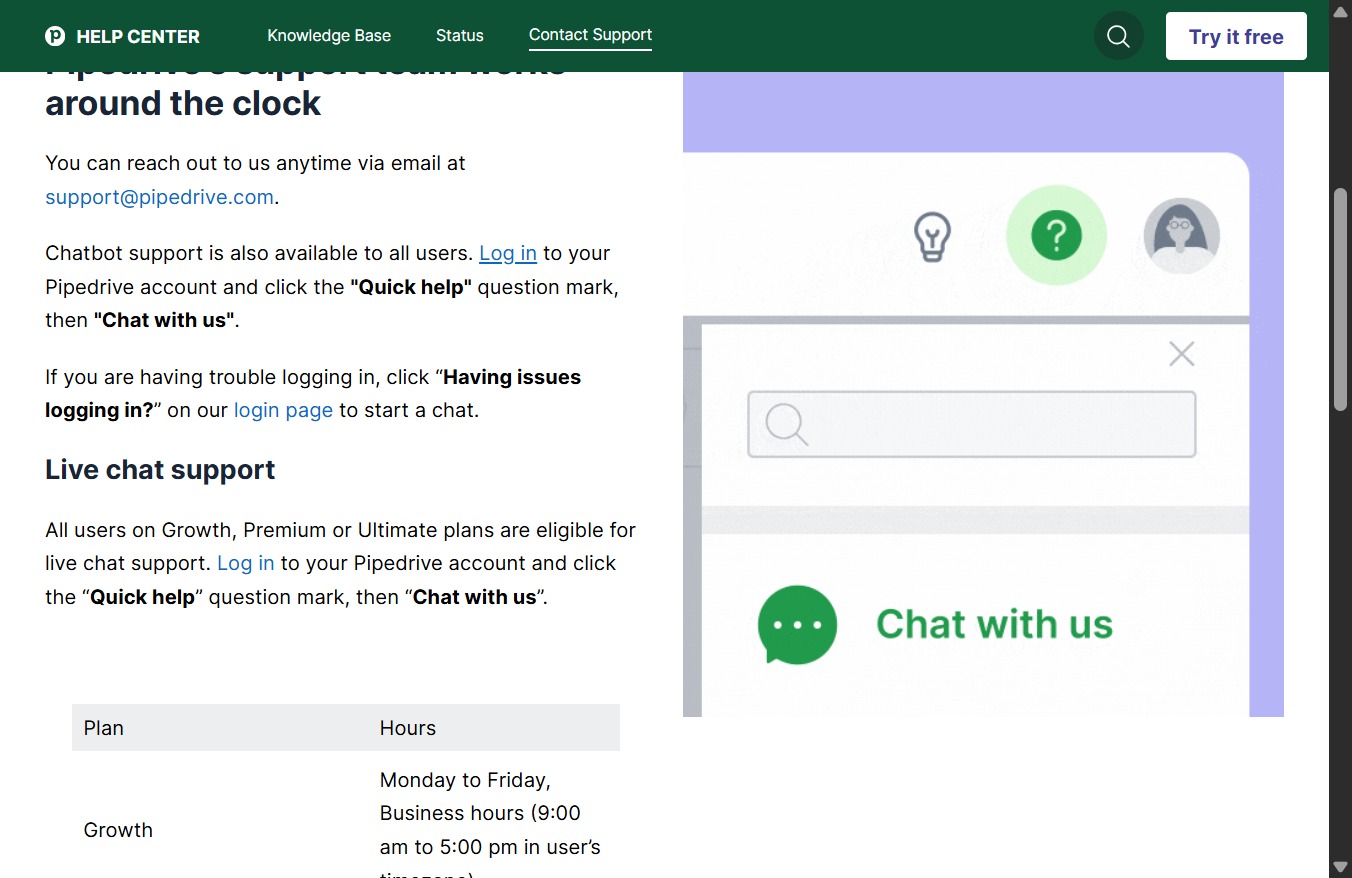Image resolution: width=1352 pixels, height=878 pixels.
Task: Click the Chat with us illustration text
Action: pos(994,624)
